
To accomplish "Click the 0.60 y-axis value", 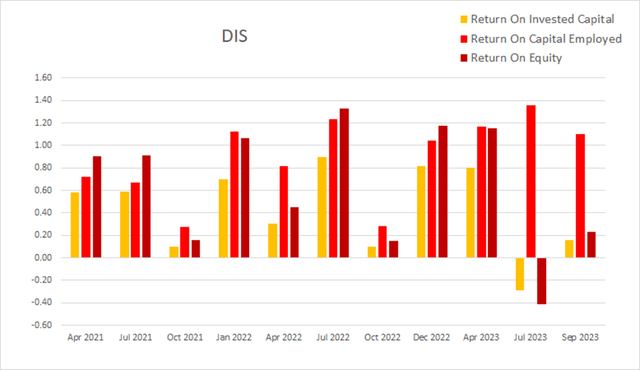I will point(43,190).
